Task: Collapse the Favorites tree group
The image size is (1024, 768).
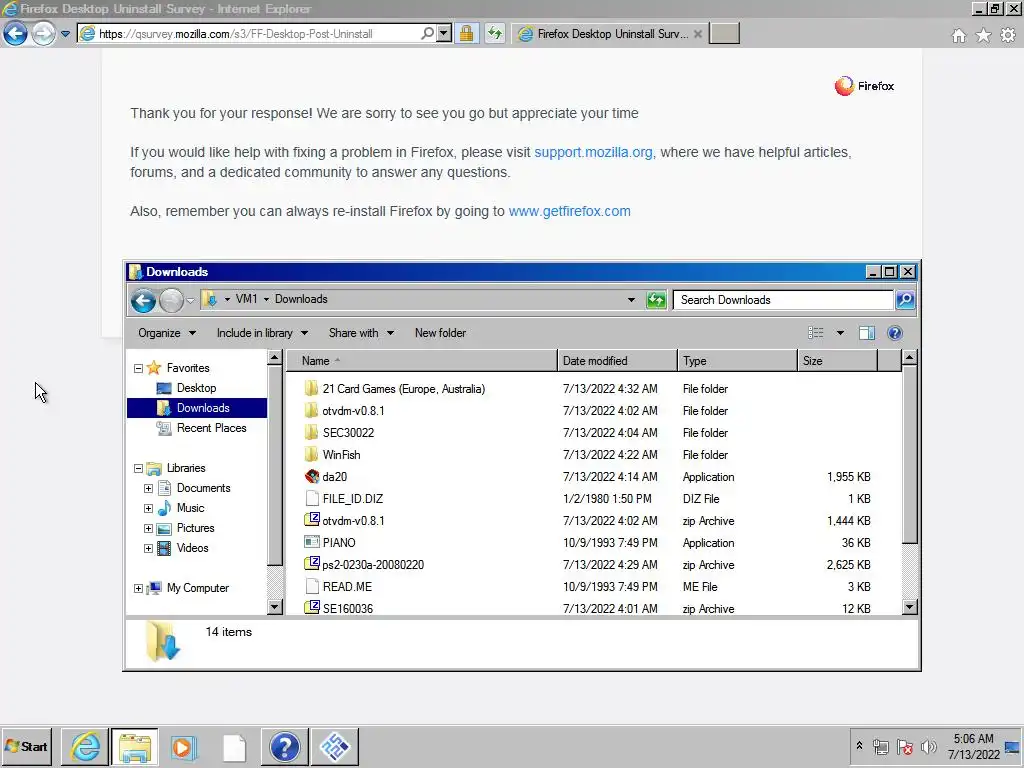Action: [x=138, y=368]
